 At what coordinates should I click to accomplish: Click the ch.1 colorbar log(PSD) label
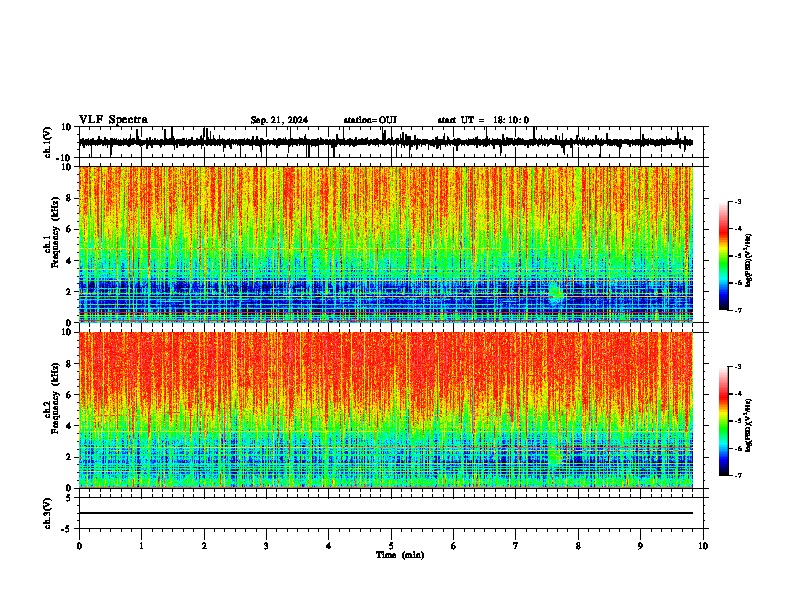[x=749, y=260]
